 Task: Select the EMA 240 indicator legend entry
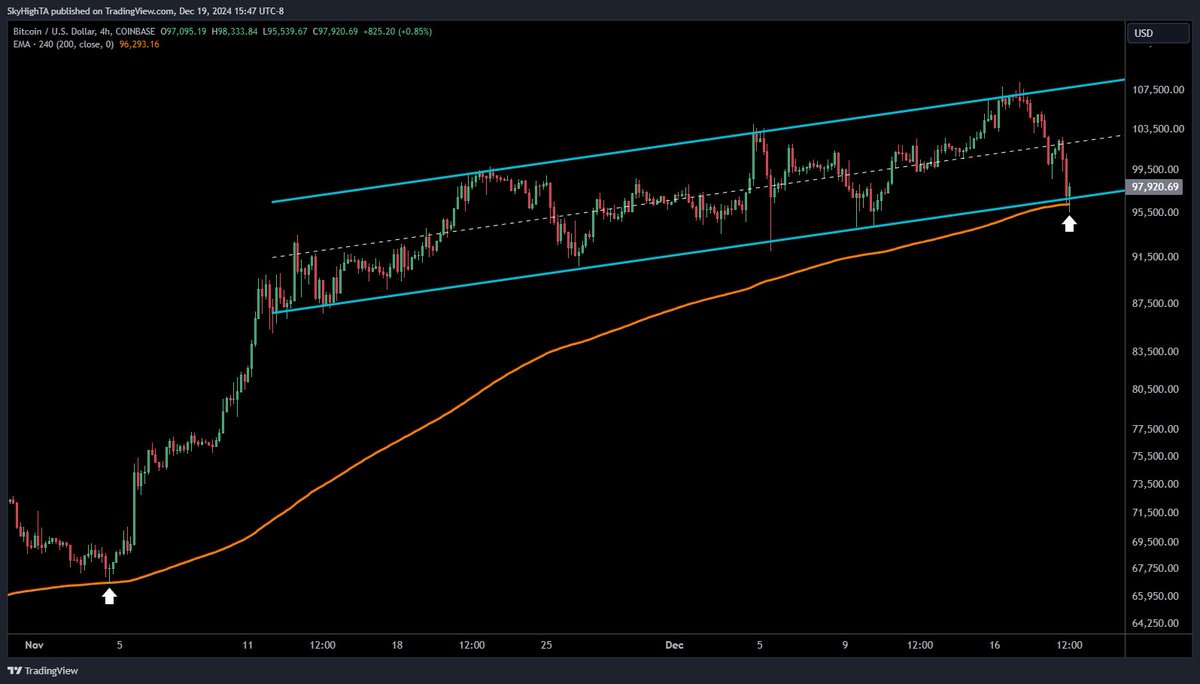pos(34,45)
